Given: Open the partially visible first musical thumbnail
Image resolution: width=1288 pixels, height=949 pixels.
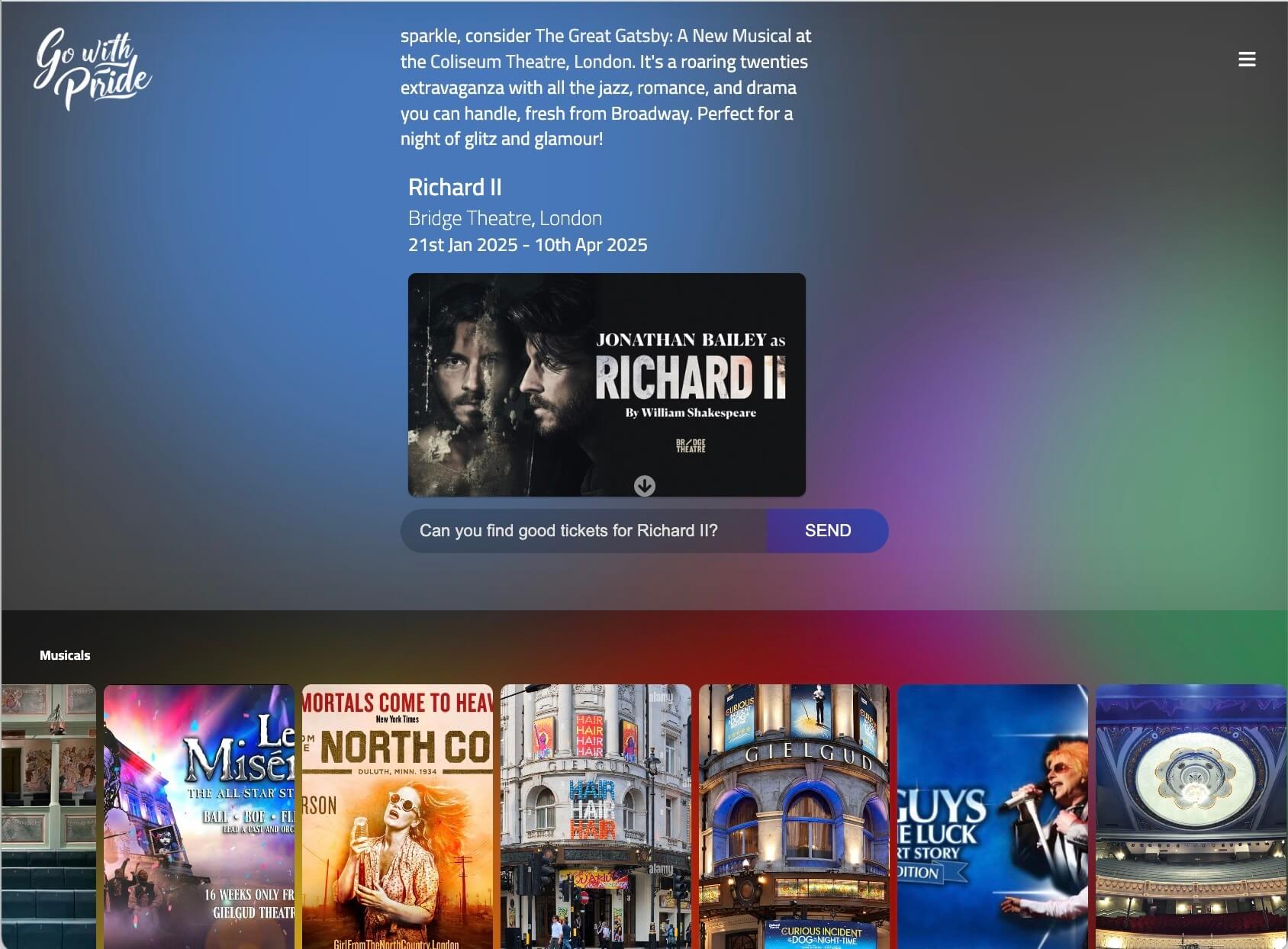Looking at the screenshot, I should click(x=49, y=816).
